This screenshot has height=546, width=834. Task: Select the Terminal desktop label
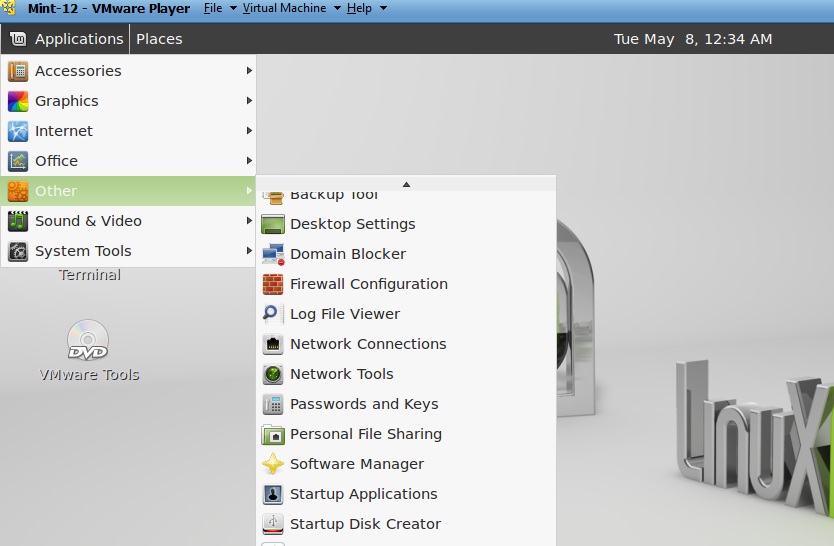(89, 275)
